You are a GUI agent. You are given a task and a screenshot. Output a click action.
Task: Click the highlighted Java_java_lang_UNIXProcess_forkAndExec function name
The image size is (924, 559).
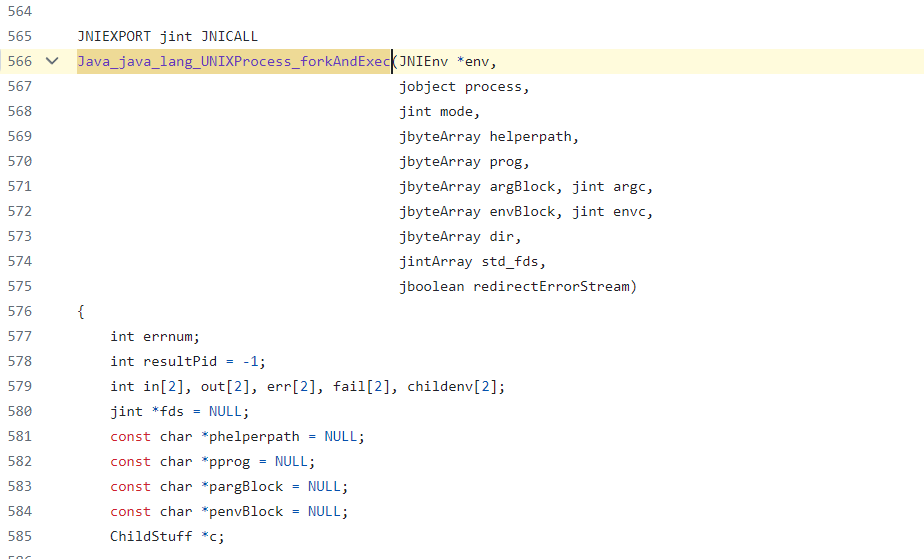pyautogui.click(x=234, y=61)
